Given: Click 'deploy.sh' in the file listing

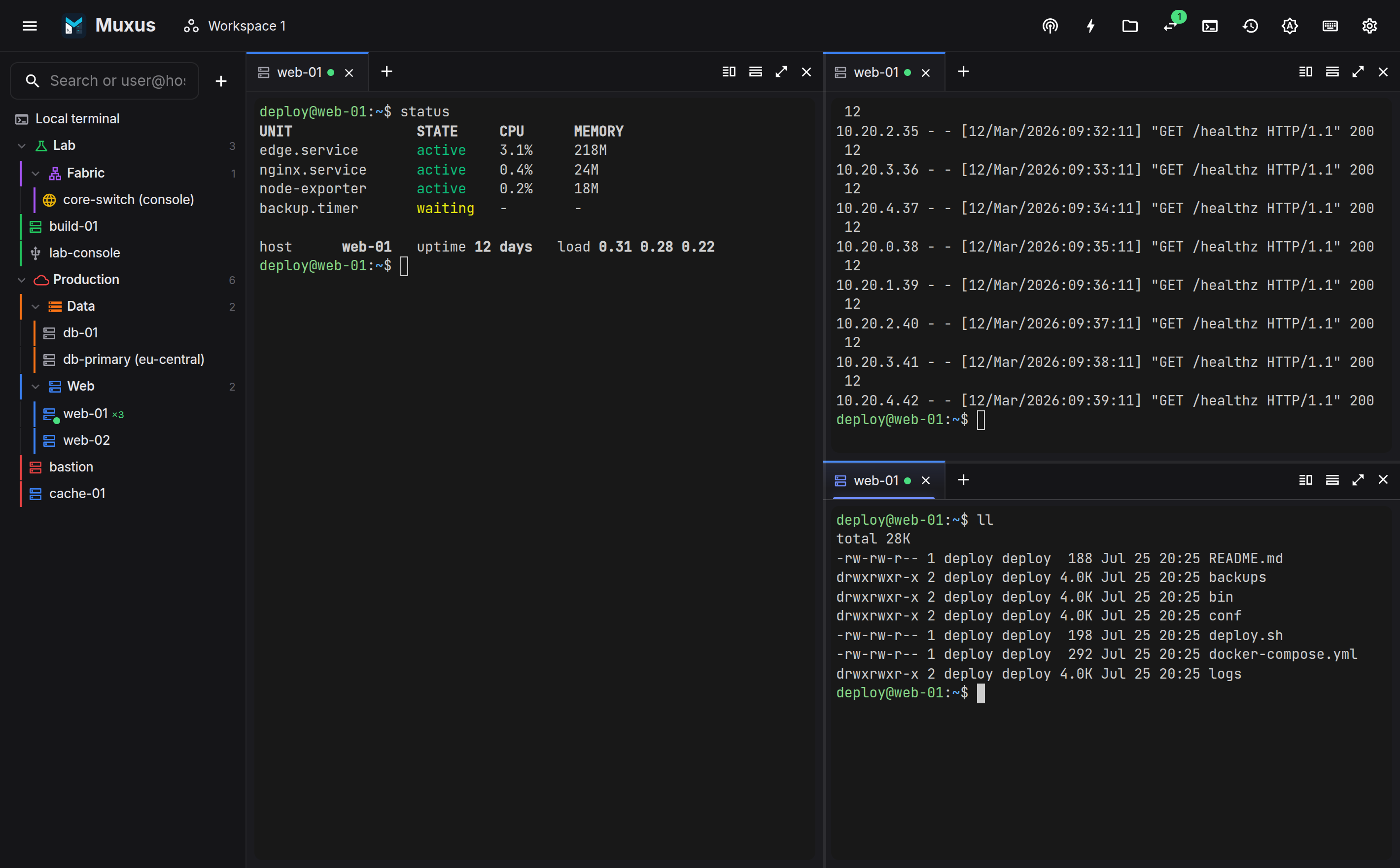Looking at the screenshot, I should point(1246,636).
